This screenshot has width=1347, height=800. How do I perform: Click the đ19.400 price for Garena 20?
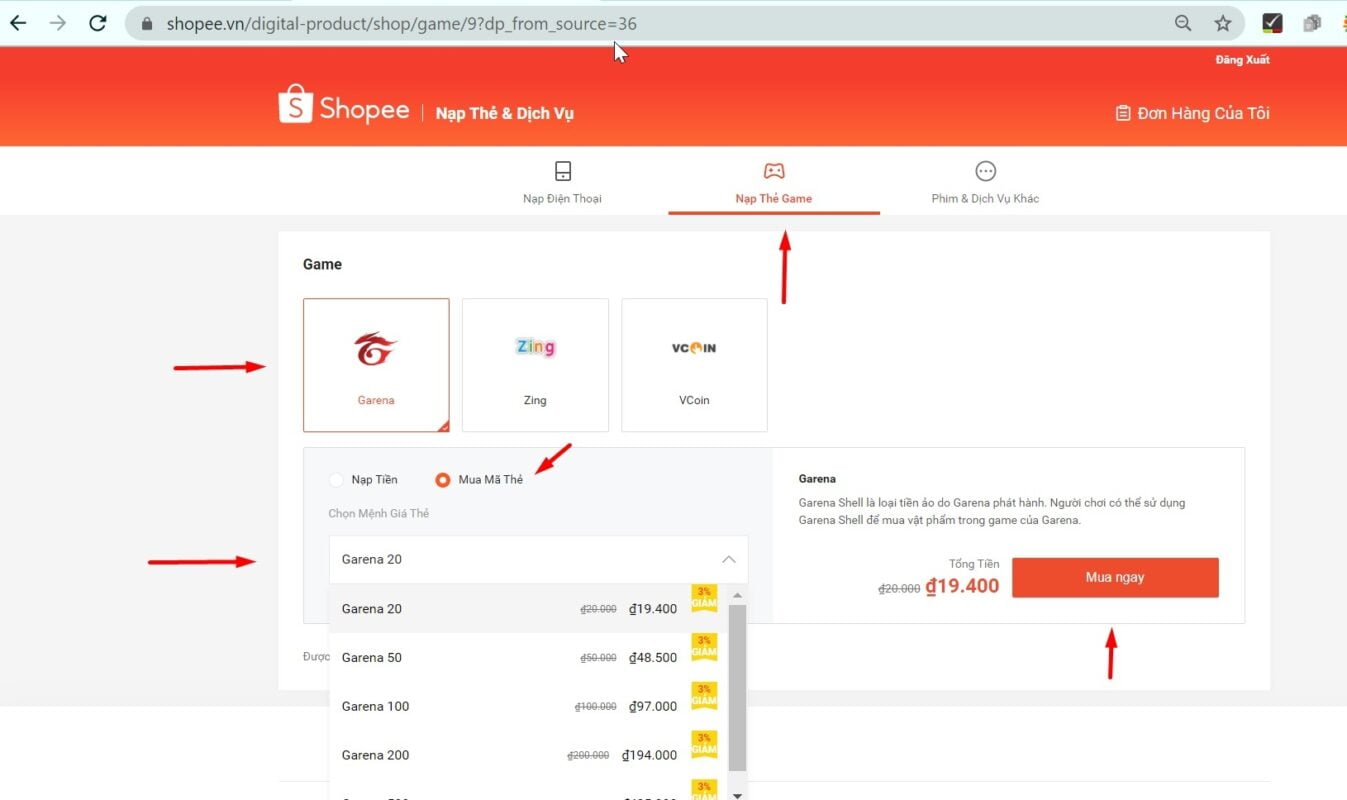pyautogui.click(x=653, y=608)
